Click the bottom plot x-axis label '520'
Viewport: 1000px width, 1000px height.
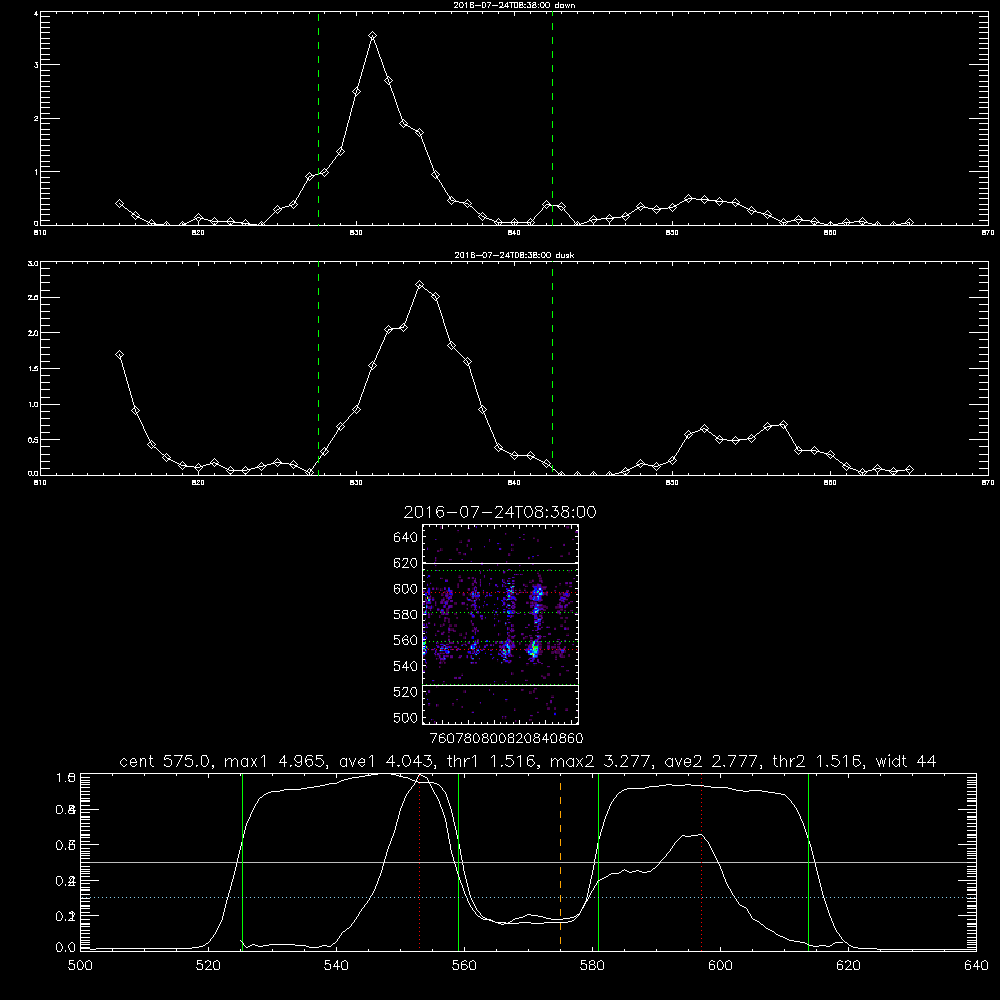[x=208, y=966]
